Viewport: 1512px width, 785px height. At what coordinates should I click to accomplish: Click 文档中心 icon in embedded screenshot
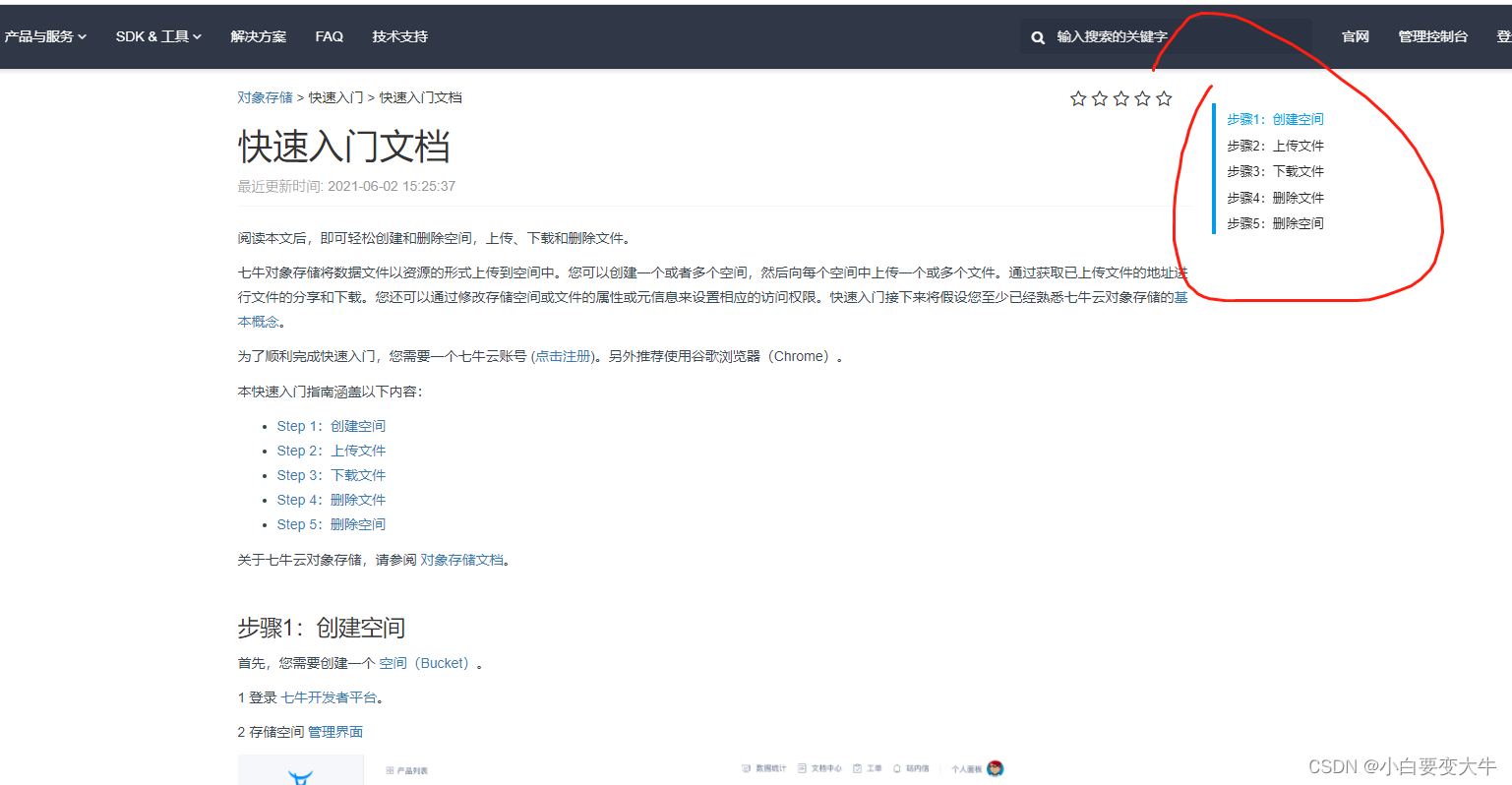(x=802, y=768)
